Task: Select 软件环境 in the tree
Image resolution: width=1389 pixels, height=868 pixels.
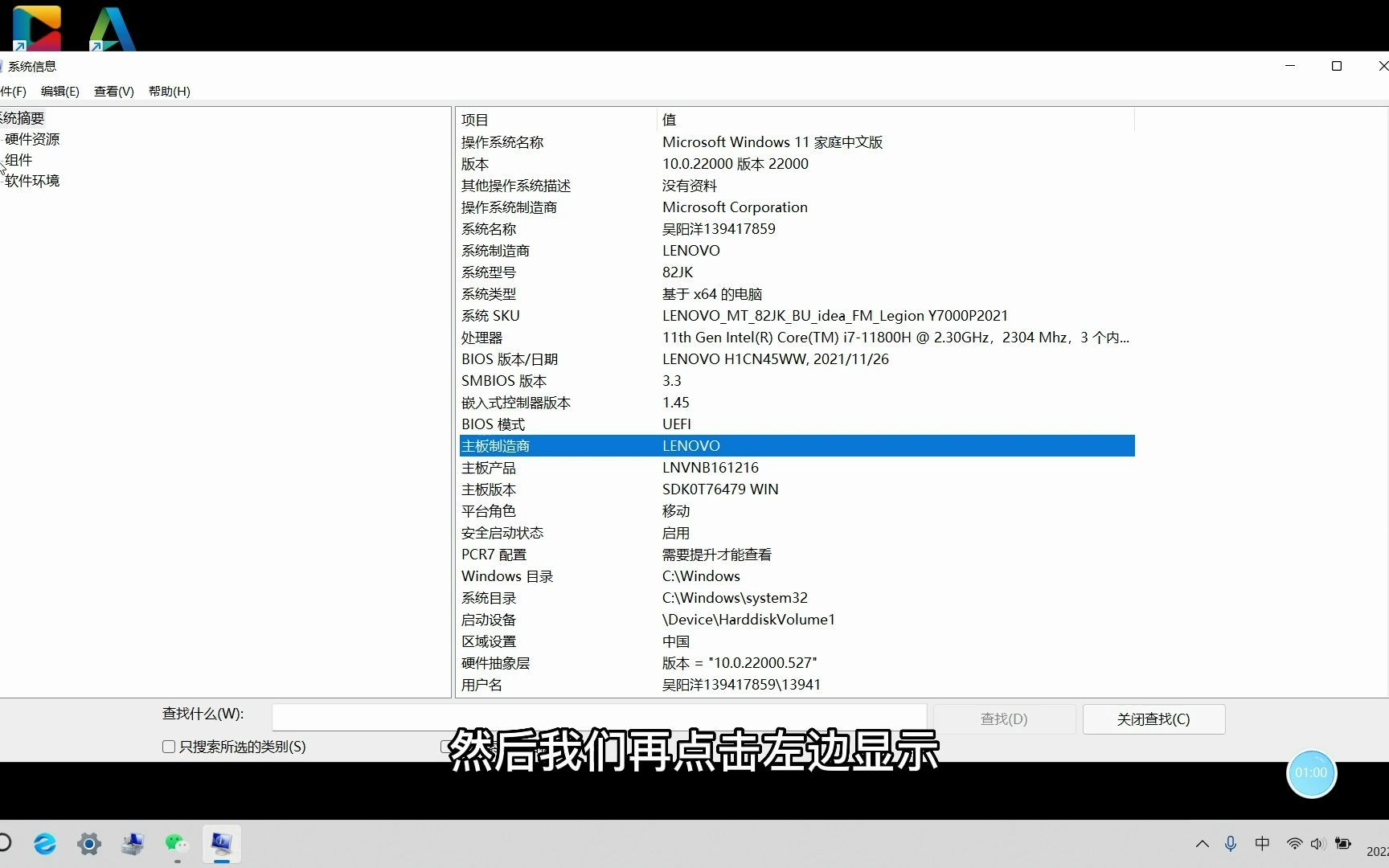Action: pyautogui.click(x=32, y=181)
